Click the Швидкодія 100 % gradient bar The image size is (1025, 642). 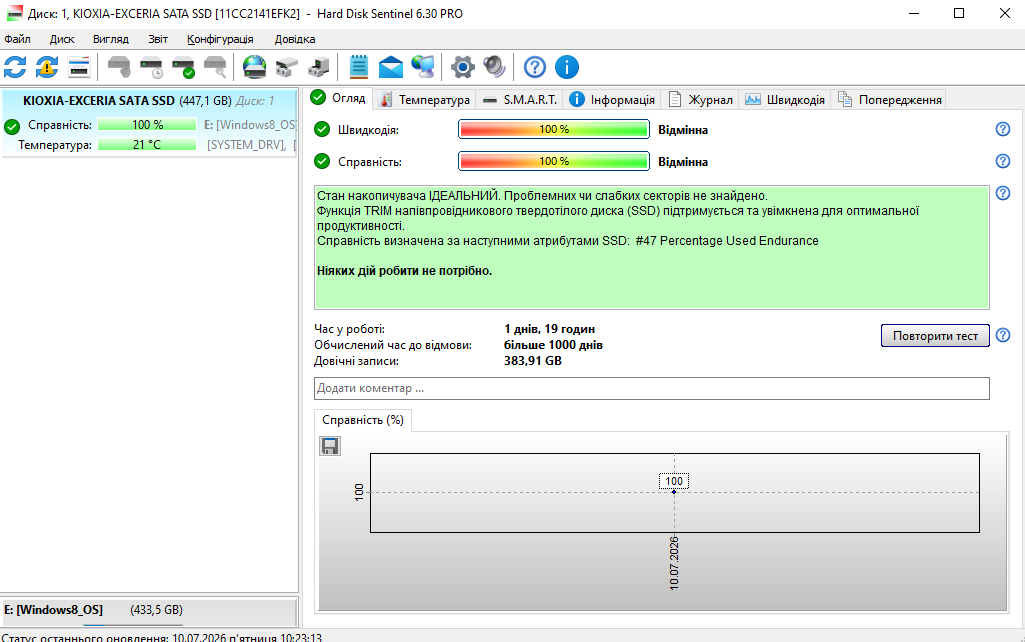554,129
